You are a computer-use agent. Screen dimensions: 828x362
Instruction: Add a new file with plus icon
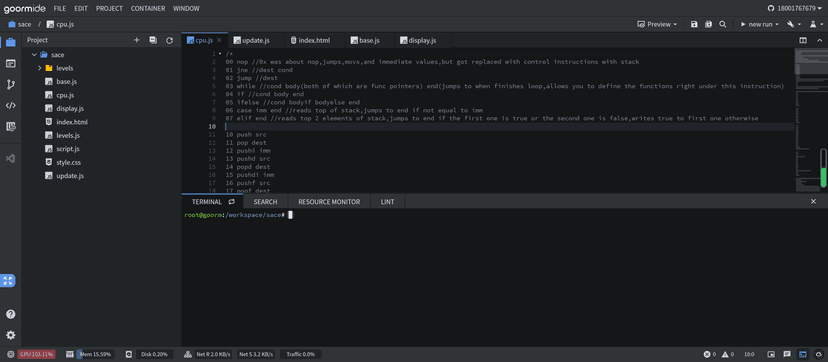tap(136, 40)
